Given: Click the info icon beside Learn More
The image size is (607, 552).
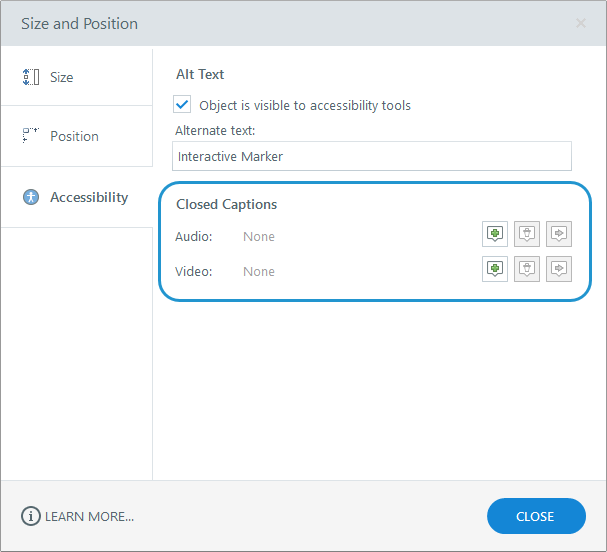Looking at the screenshot, I should pos(31,516).
